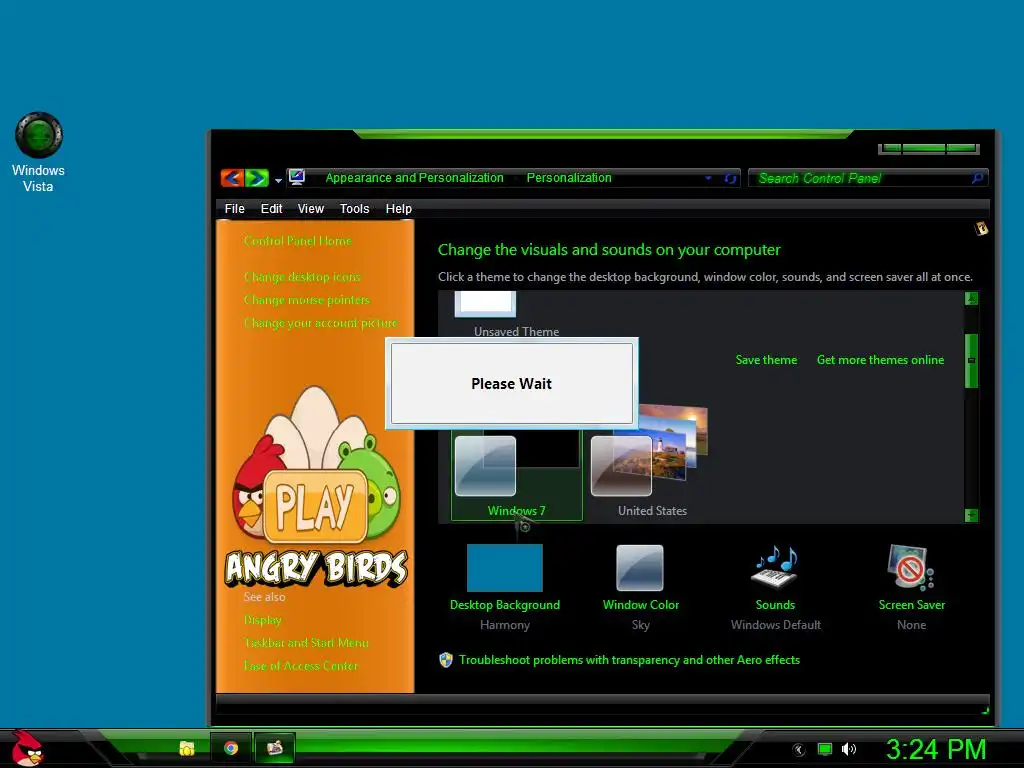1024x768 pixels.
Task: Click the Screen Saver label
Action: (x=912, y=605)
